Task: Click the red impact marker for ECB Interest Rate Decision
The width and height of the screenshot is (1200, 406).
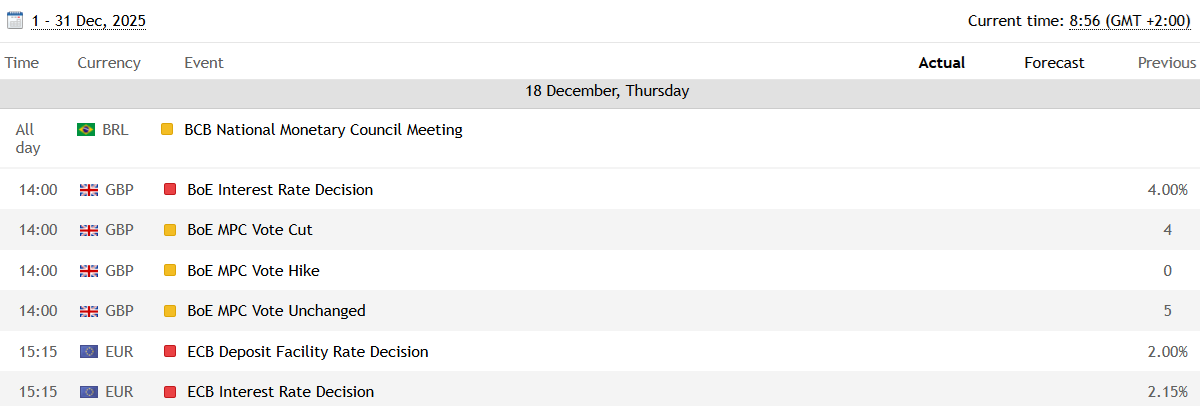Action: [169, 392]
